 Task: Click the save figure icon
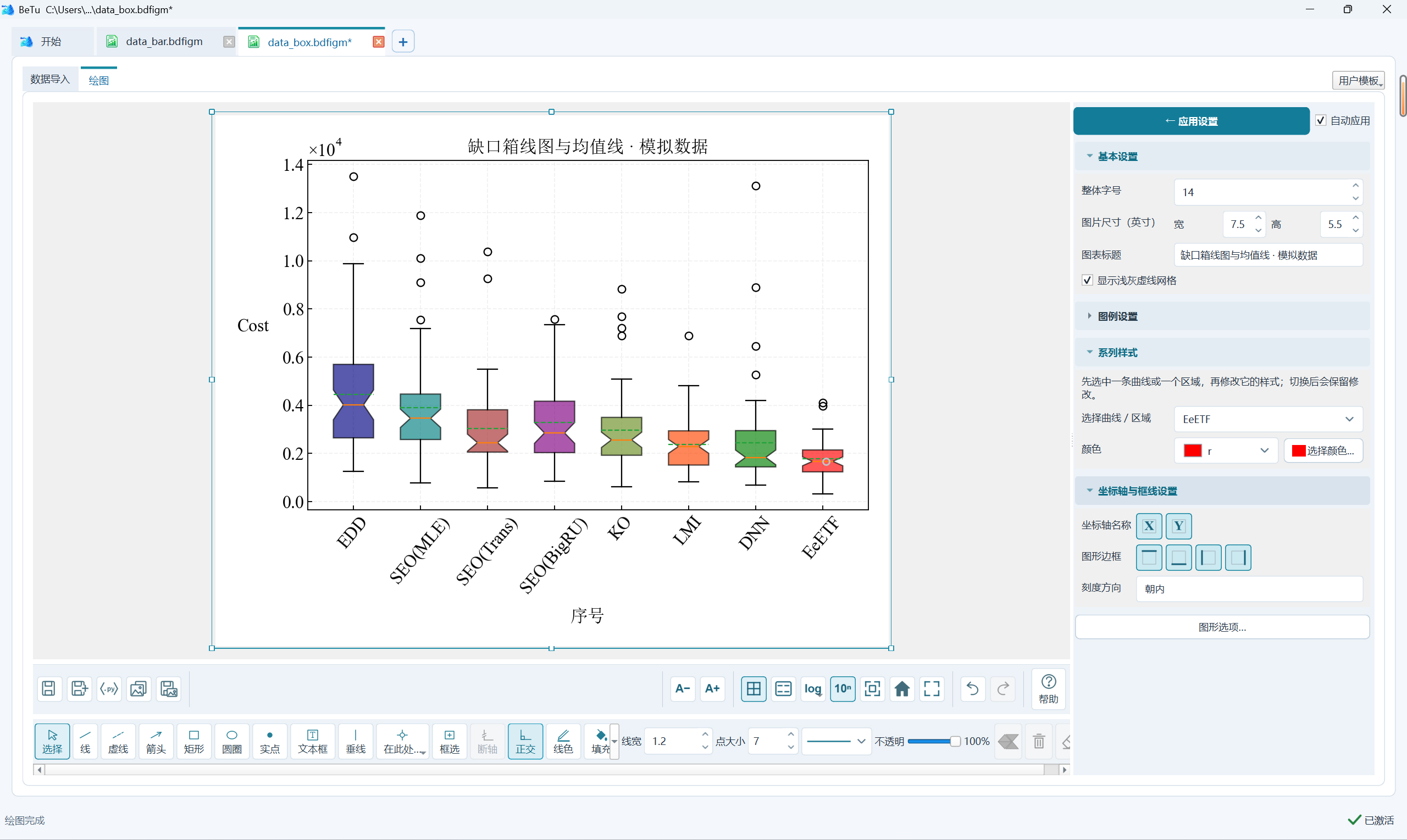[49, 688]
